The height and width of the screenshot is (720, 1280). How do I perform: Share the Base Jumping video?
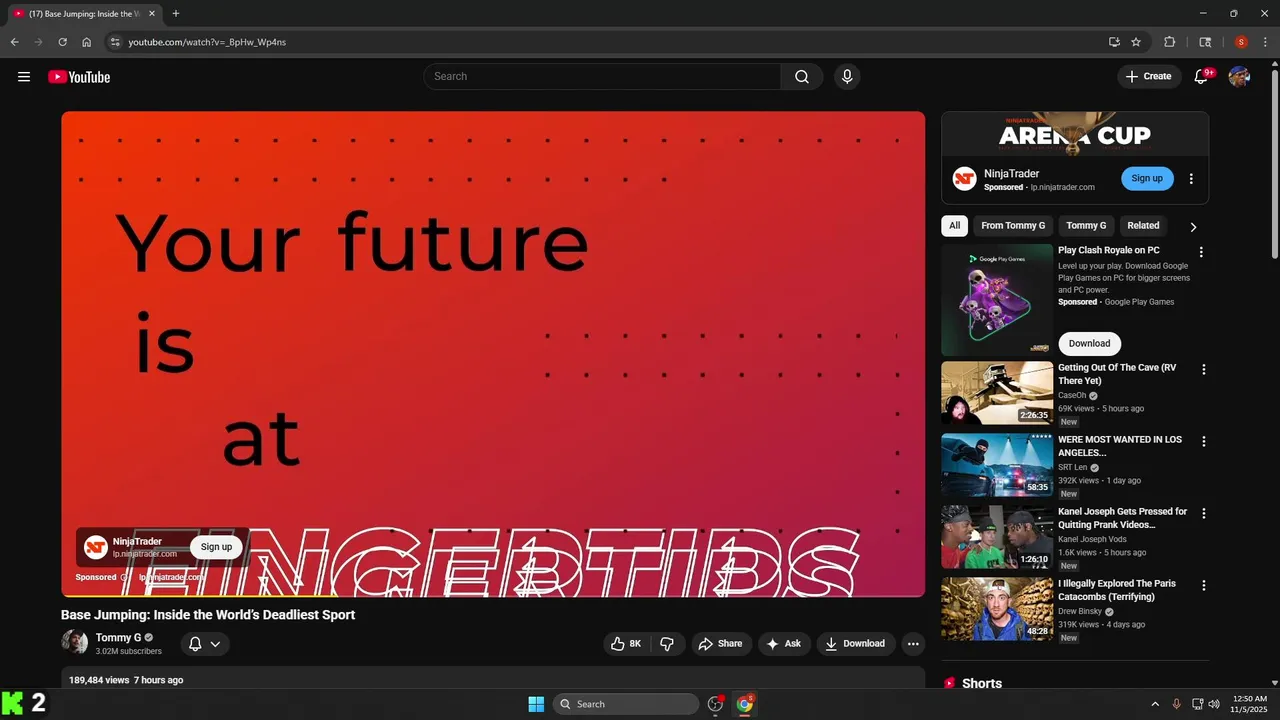click(720, 644)
